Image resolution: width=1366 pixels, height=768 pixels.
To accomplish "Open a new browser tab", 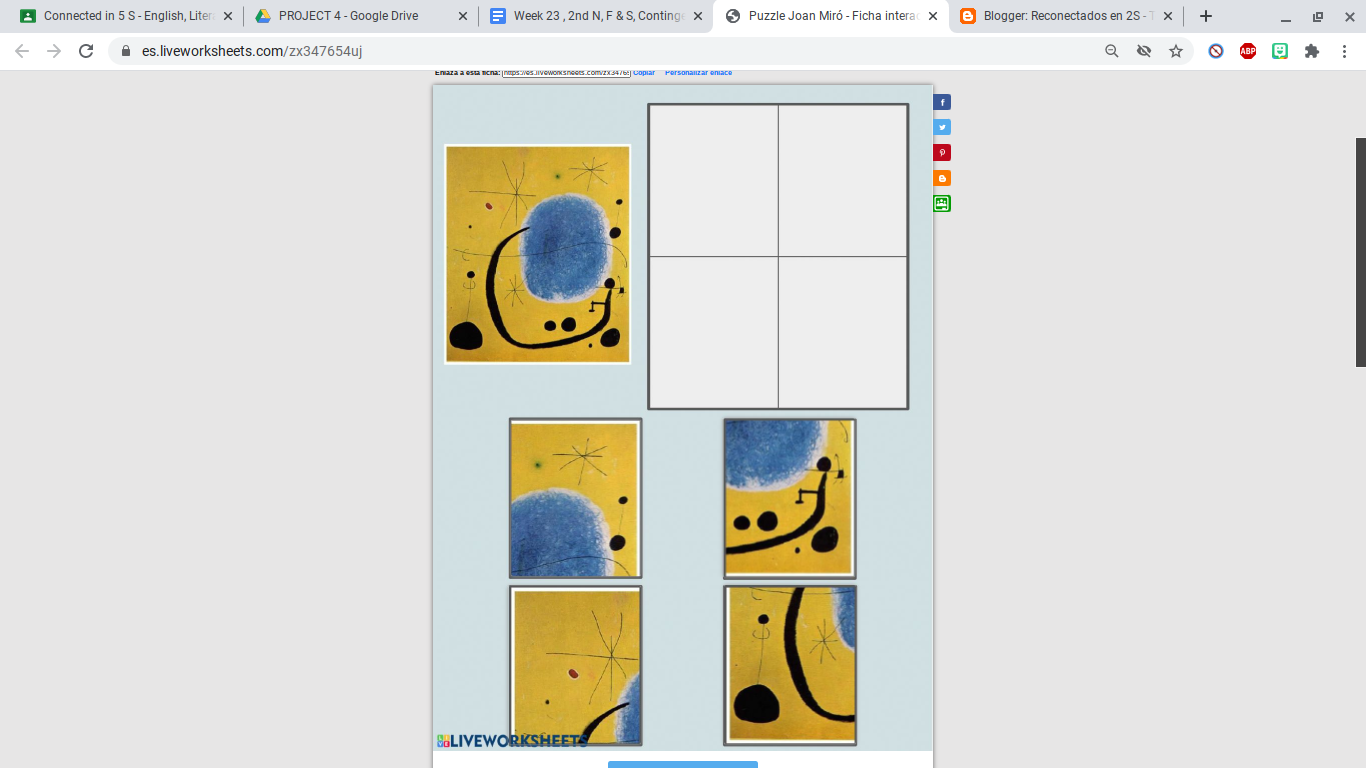I will [1206, 16].
